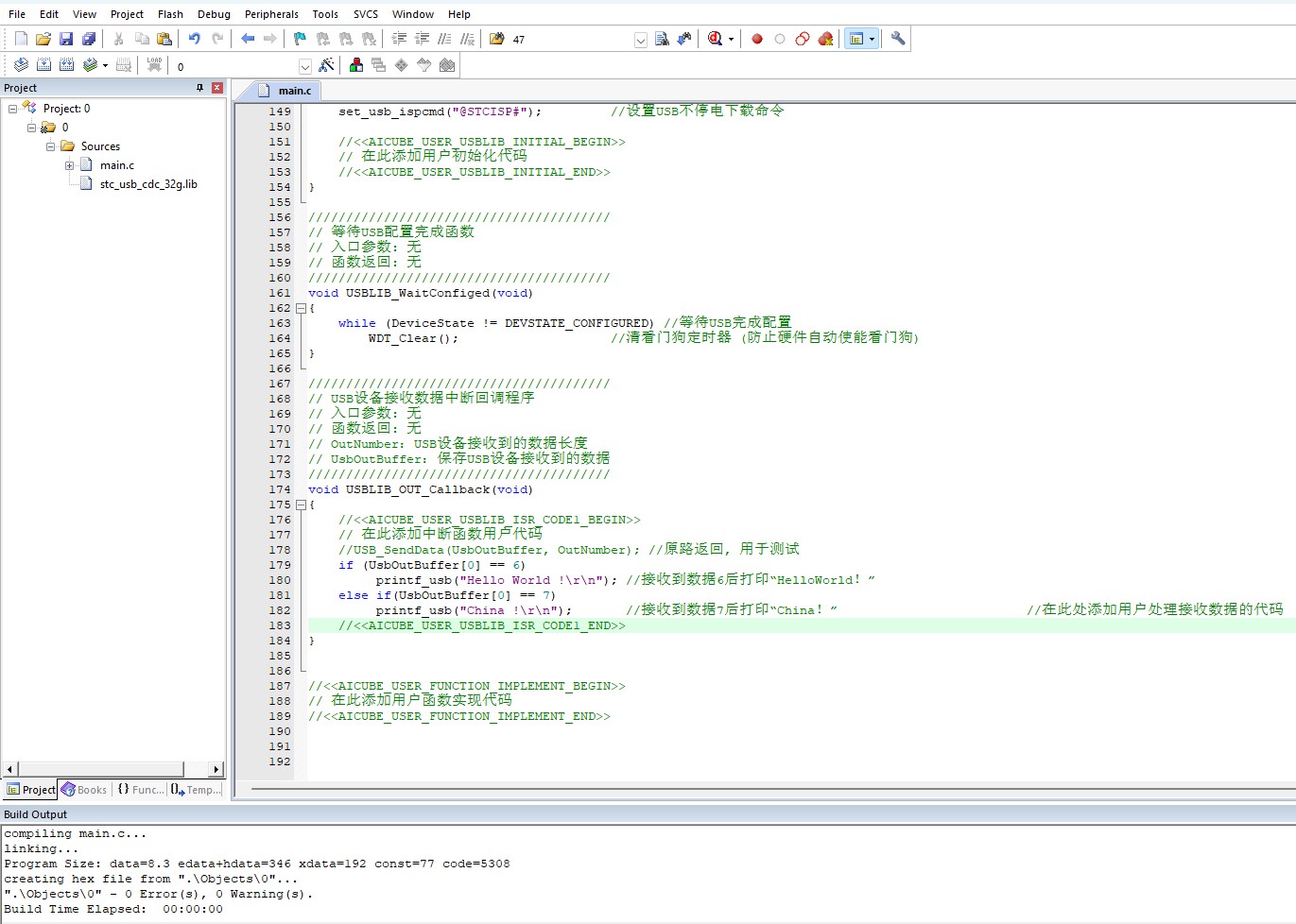Switch to the Templates tab
The width and height of the screenshot is (1296, 924).
196,790
